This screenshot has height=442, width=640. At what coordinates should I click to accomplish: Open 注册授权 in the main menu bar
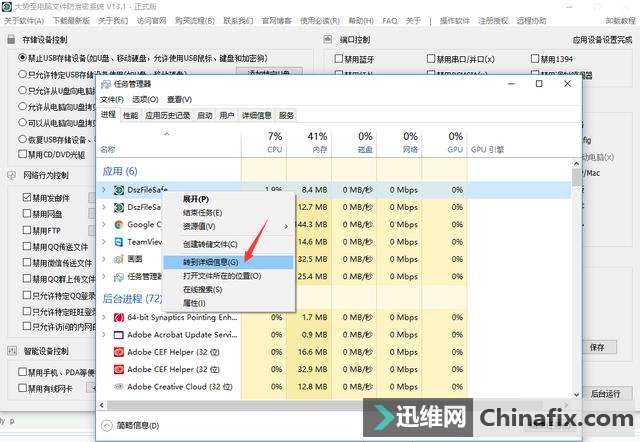[x=493, y=20]
